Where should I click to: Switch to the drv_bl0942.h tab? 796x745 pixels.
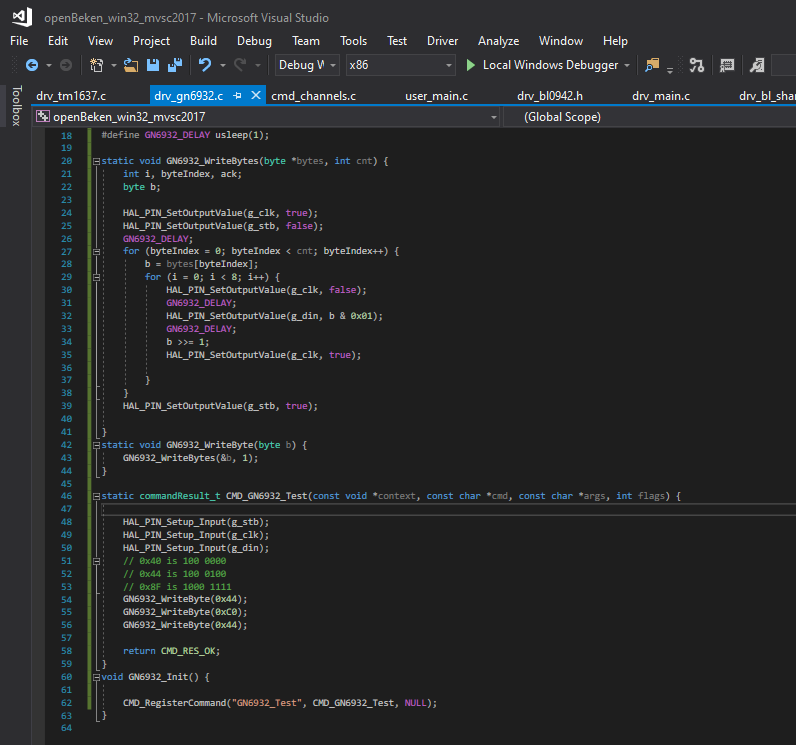tap(550, 96)
